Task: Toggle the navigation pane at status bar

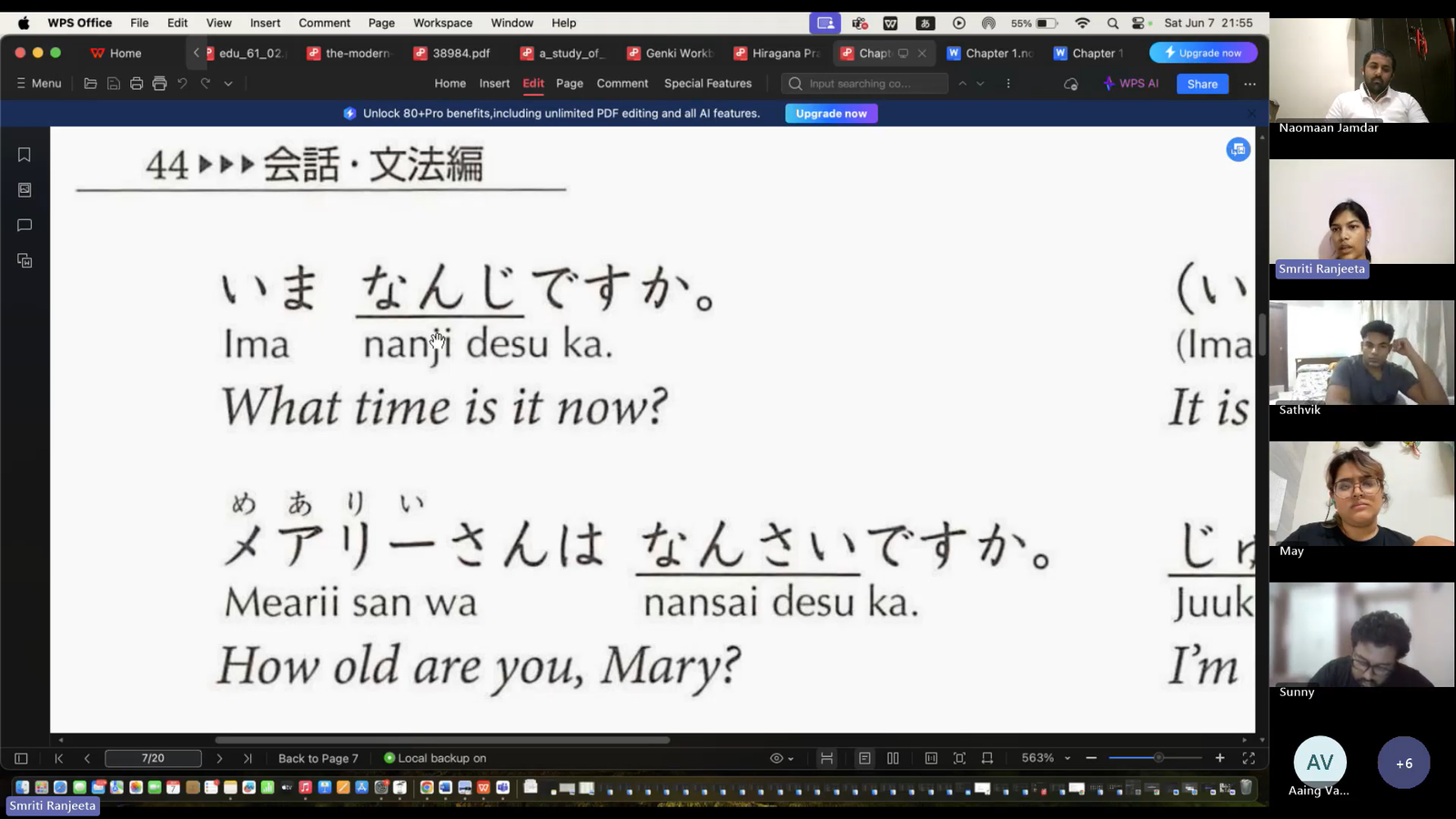Action: click(21, 758)
